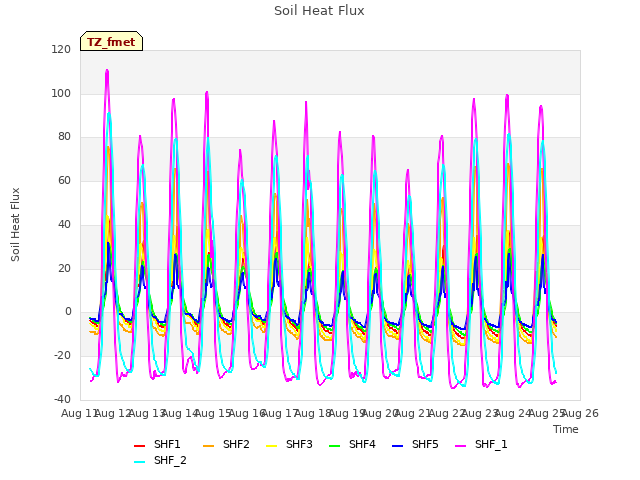Click the 120 y-axis tick label
This screenshot has width=640, height=480.
coord(61,49)
